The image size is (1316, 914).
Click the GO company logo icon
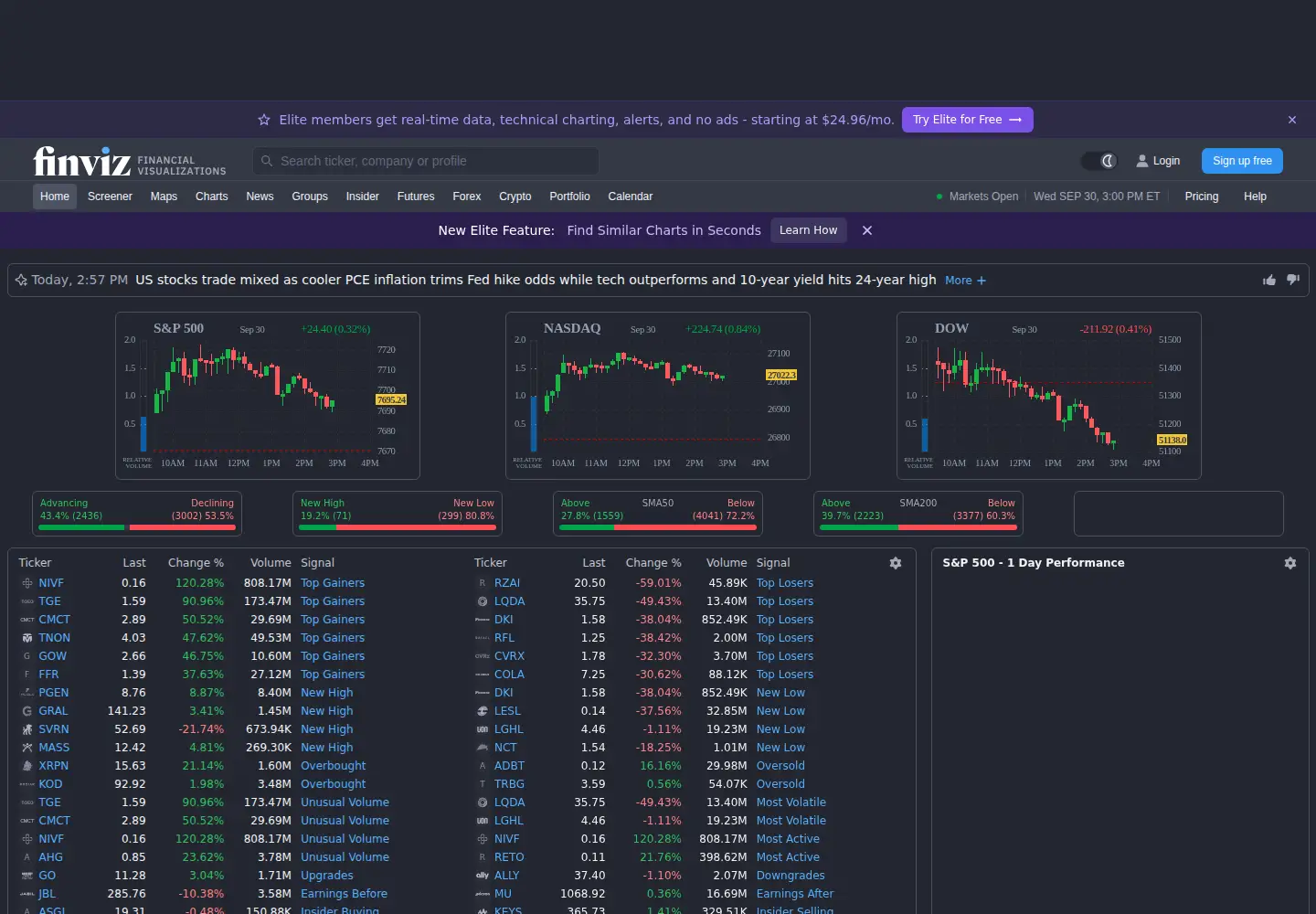[27, 876]
